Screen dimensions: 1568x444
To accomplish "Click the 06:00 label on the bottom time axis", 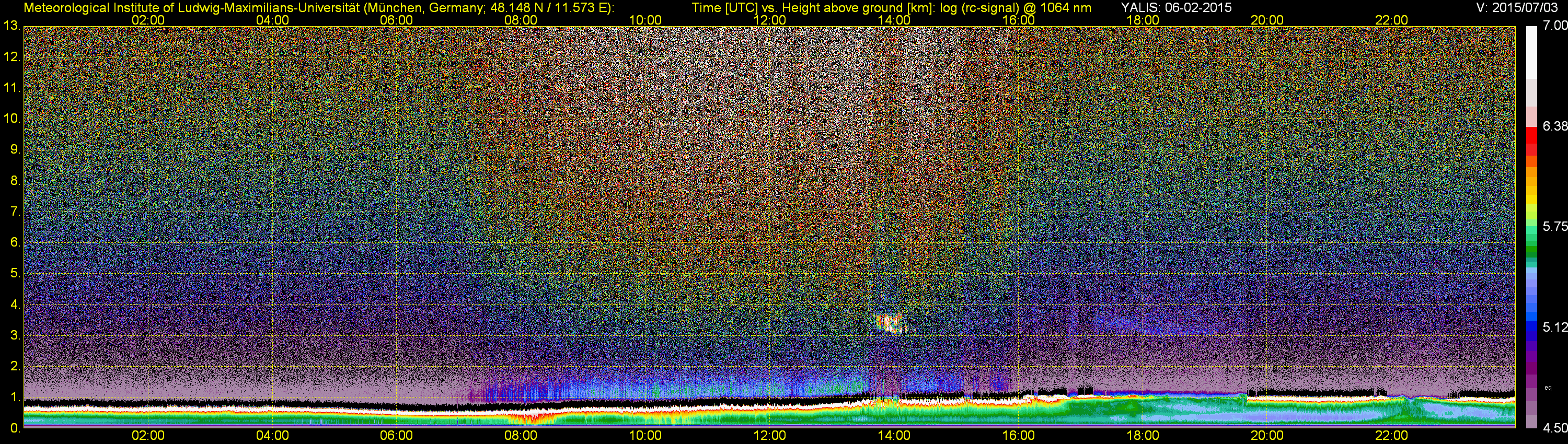I will tap(396, 436).
